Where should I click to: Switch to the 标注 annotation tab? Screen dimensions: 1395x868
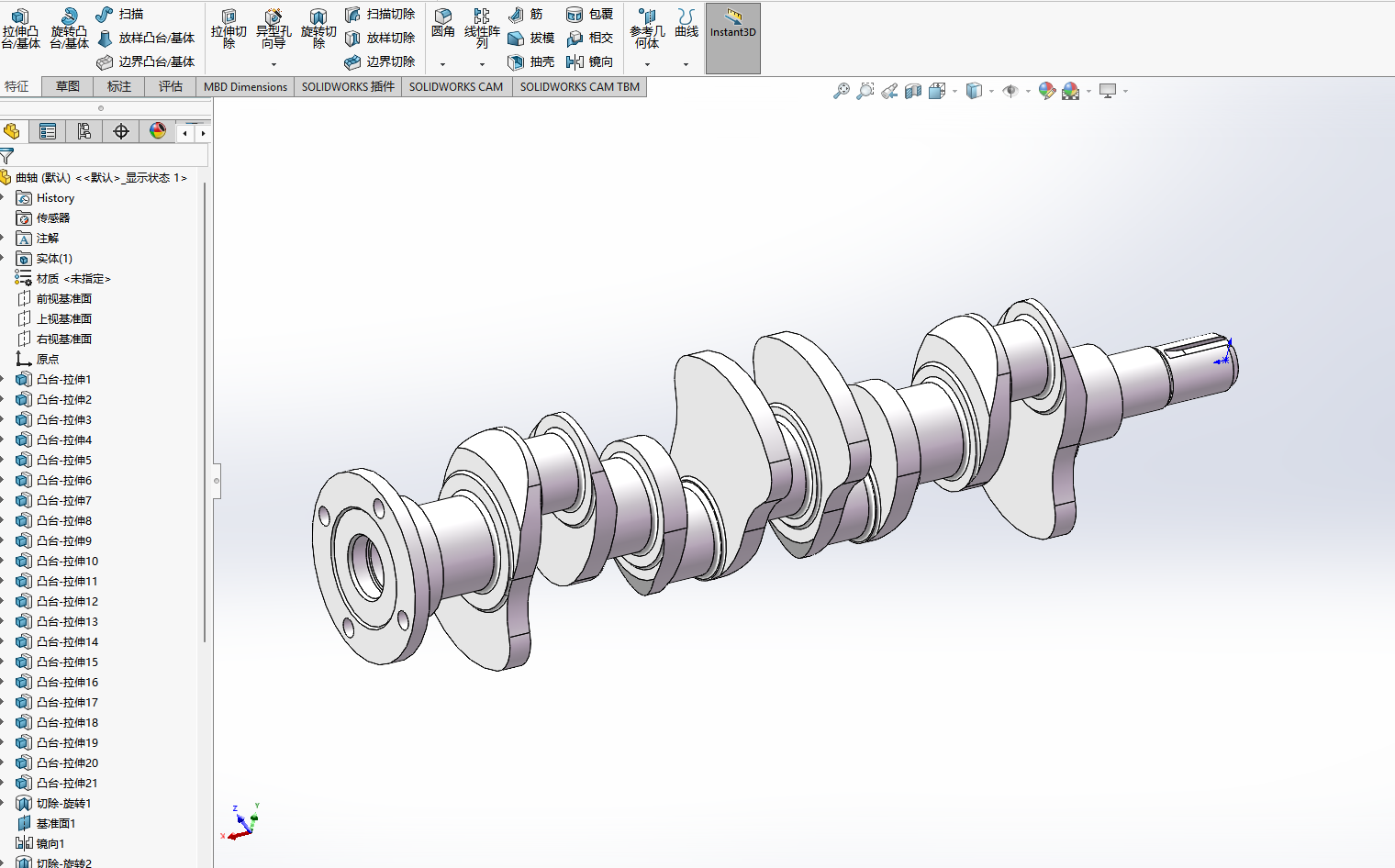pos(119,86)
